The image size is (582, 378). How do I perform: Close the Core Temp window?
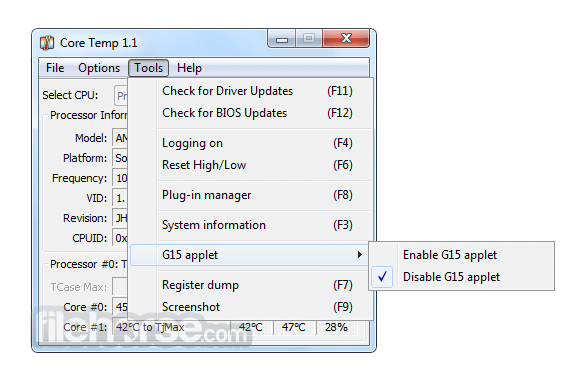pos(346,38)
